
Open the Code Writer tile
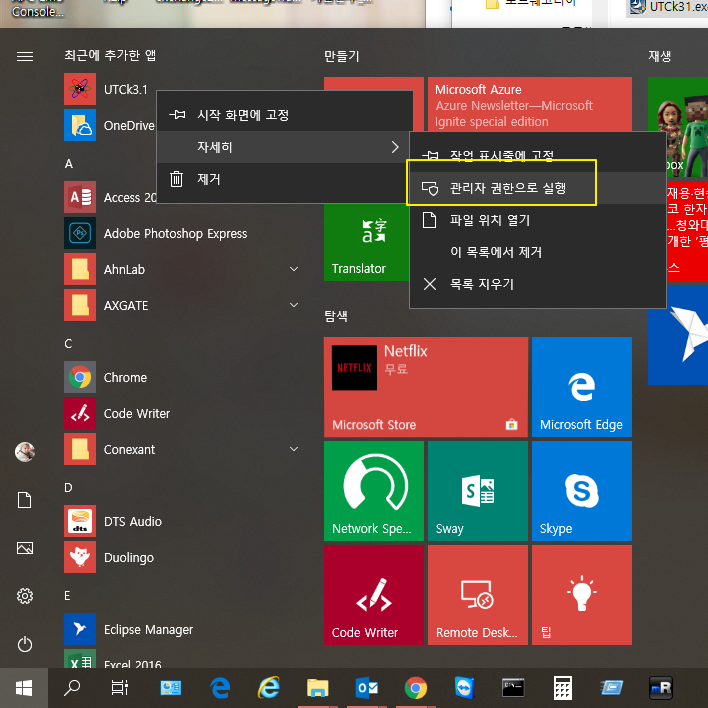tap(374, 595)
